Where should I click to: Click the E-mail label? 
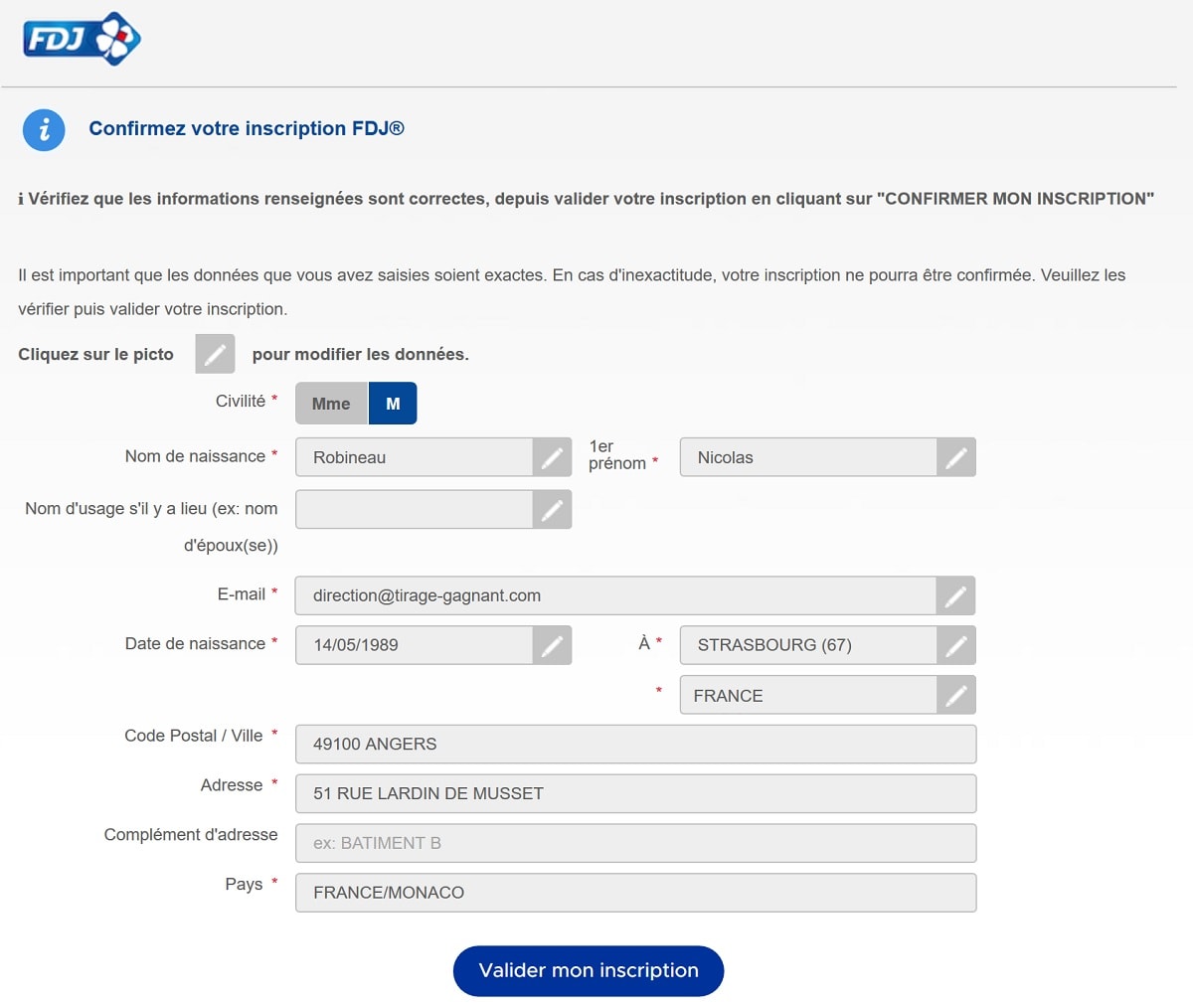click(x=242, y=594)
